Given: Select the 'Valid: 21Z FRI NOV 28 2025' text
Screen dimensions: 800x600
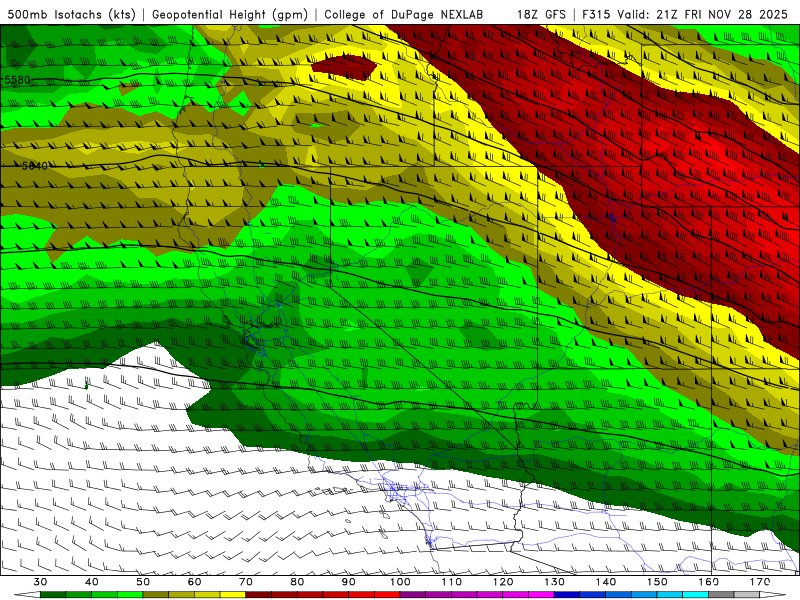Looking at the screenshot, I should click(x=703, y=14).
